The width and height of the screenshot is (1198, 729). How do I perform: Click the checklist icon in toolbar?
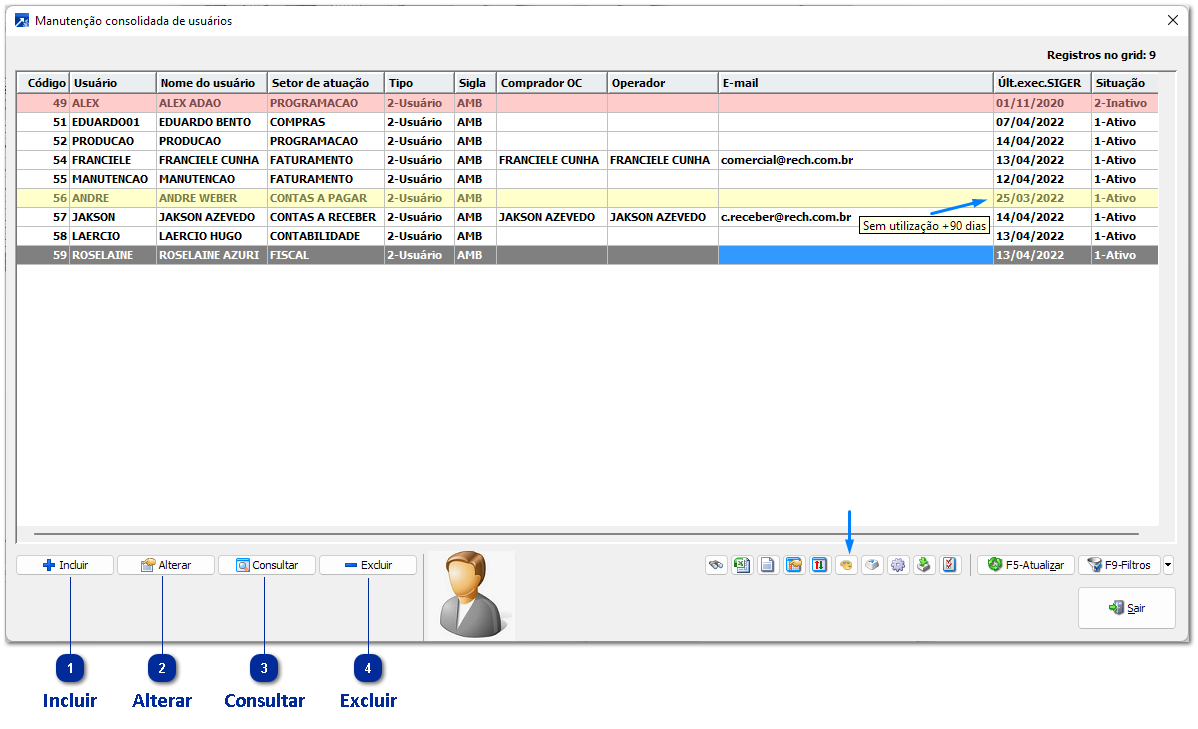click(x=950, y=565)
